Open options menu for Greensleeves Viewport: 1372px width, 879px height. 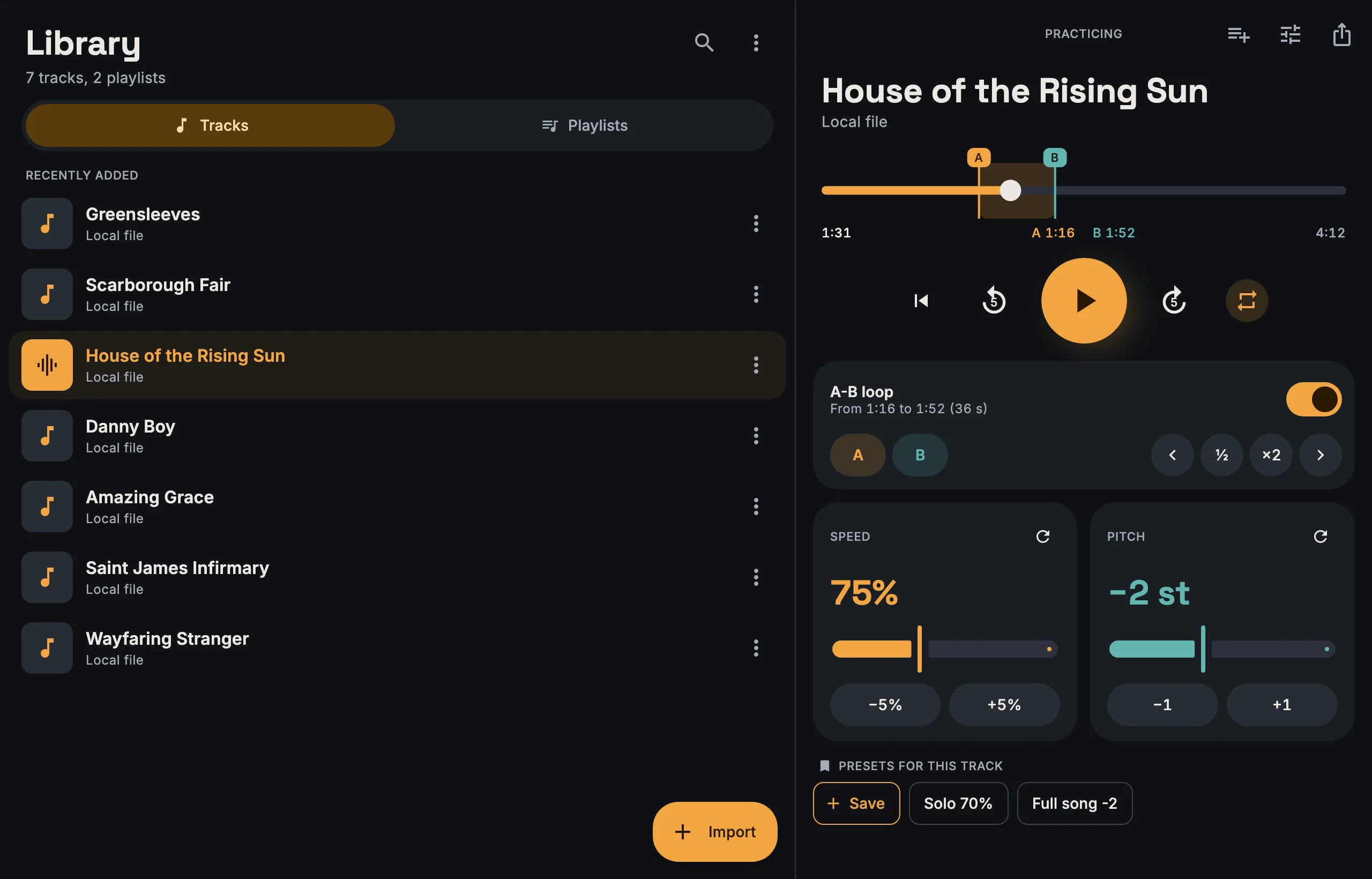(x=756, y=223)
